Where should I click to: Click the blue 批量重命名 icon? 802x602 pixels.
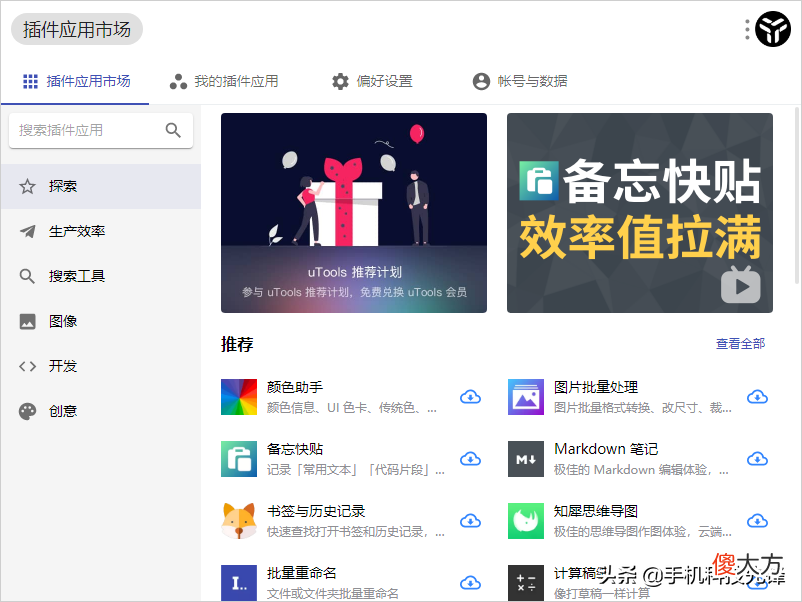239,583
